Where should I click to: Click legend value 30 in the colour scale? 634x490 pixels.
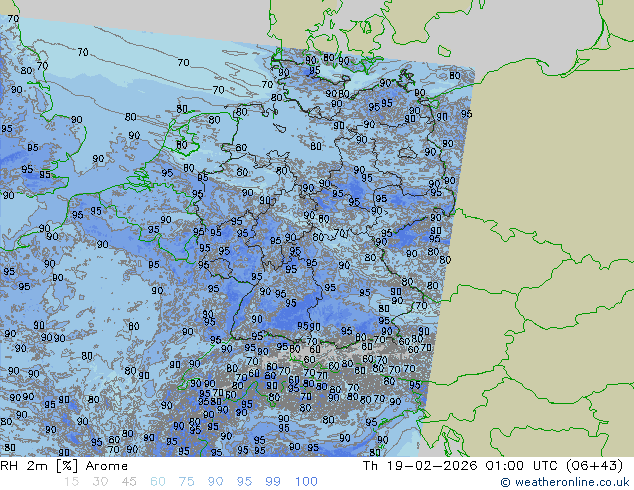(100, 482)
